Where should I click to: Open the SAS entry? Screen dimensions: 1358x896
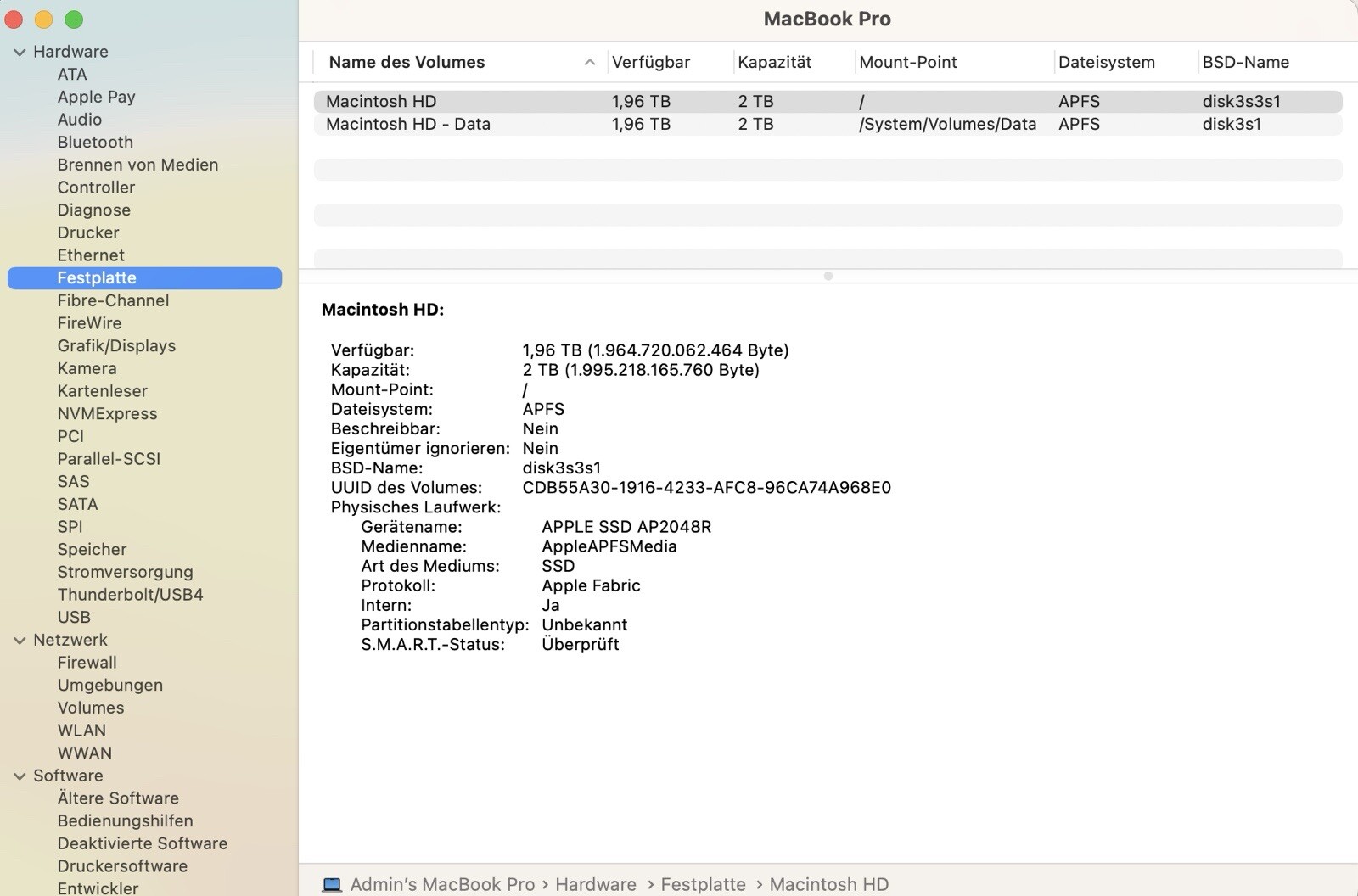click(73, 481)
